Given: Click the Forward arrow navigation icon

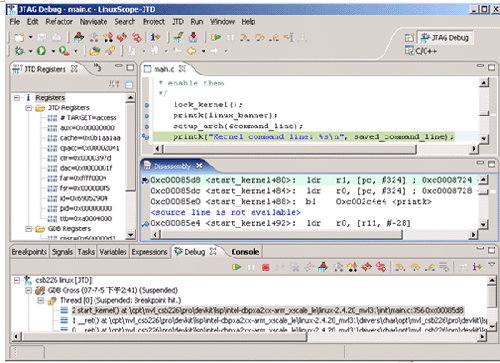Looking at the screenshot, I should click(214, 51).
